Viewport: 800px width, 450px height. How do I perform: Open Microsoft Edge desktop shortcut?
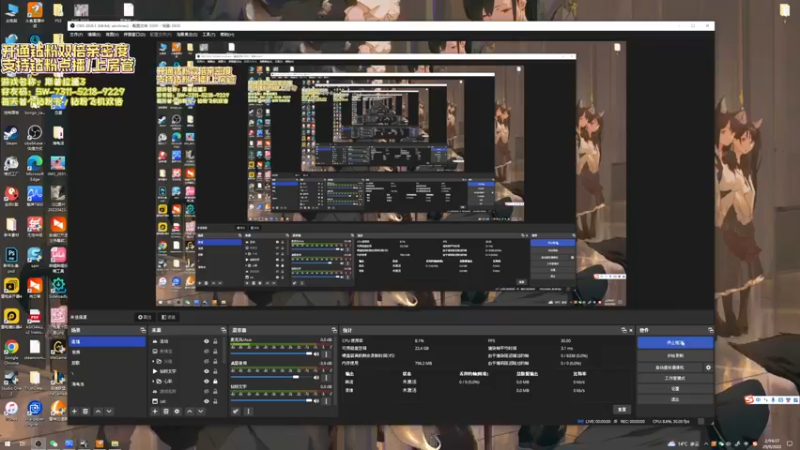(34, 167)
